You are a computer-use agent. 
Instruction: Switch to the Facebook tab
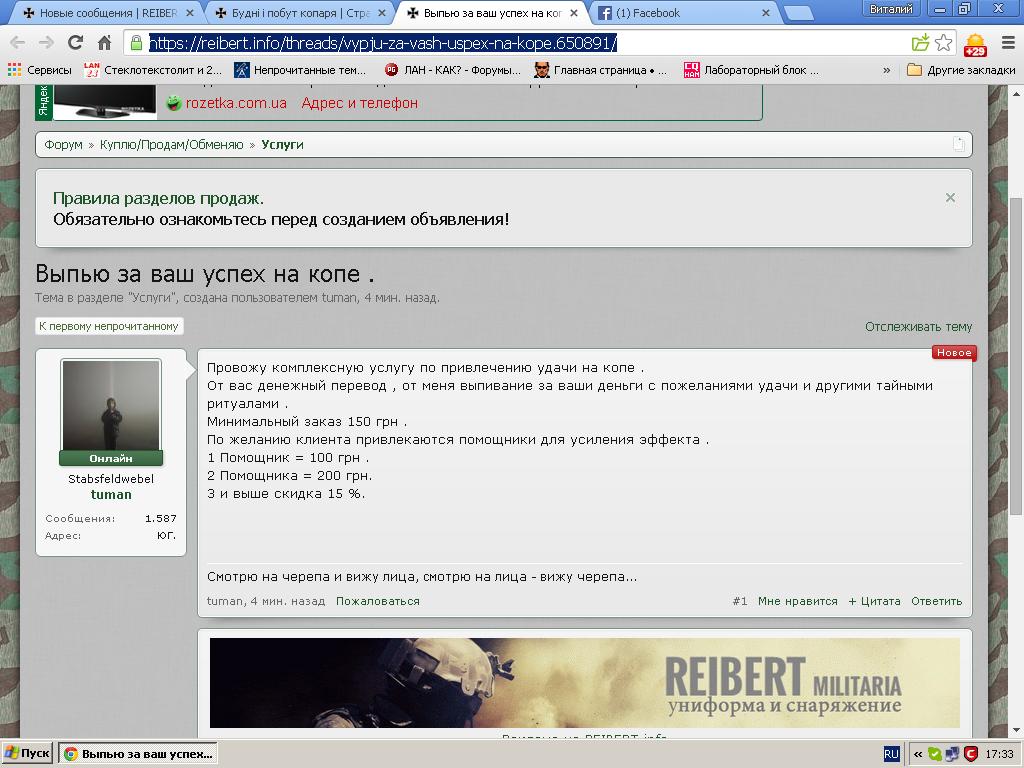coord(685,13)
